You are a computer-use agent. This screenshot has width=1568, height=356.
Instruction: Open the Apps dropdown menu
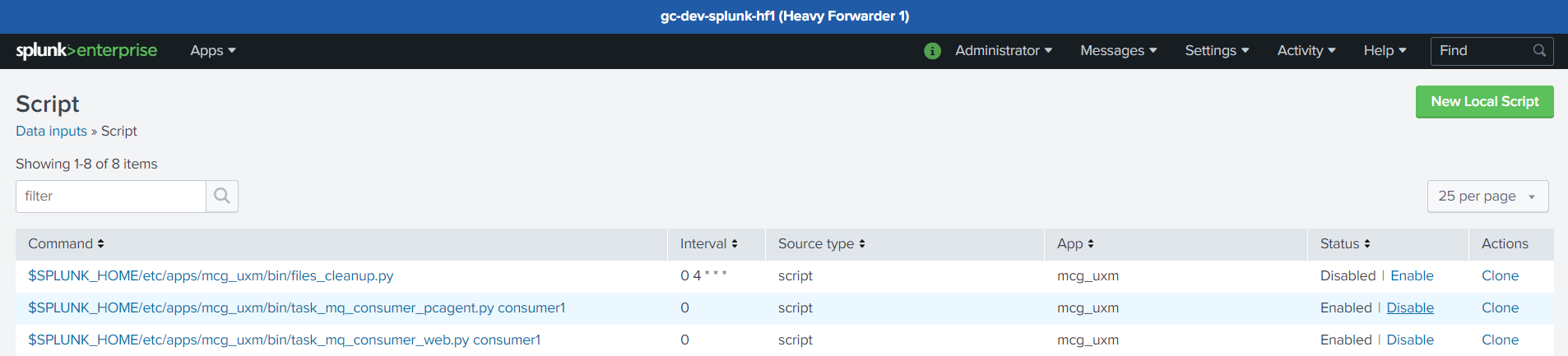tap(212, 51)
